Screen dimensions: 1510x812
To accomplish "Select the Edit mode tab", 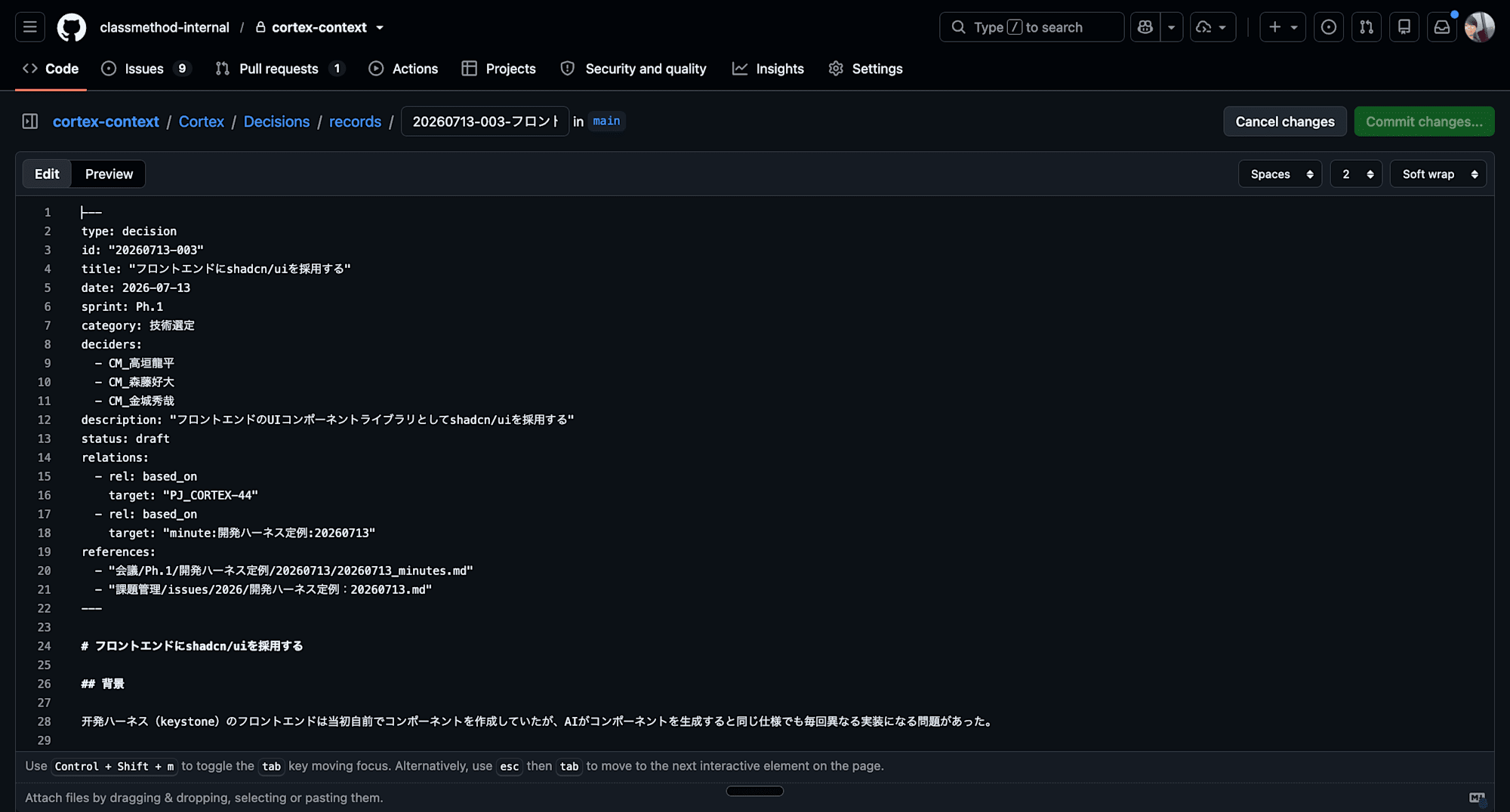I will click(x=47, y=174).
